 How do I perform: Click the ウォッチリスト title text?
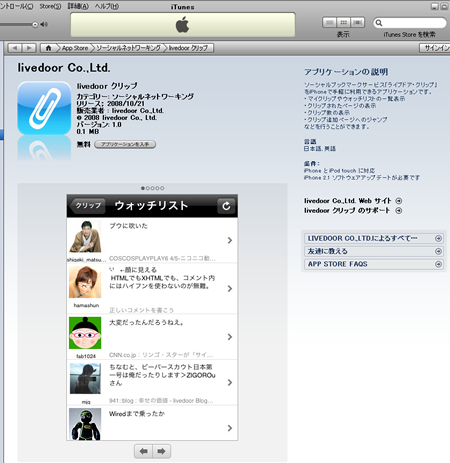tap(151, 206)
